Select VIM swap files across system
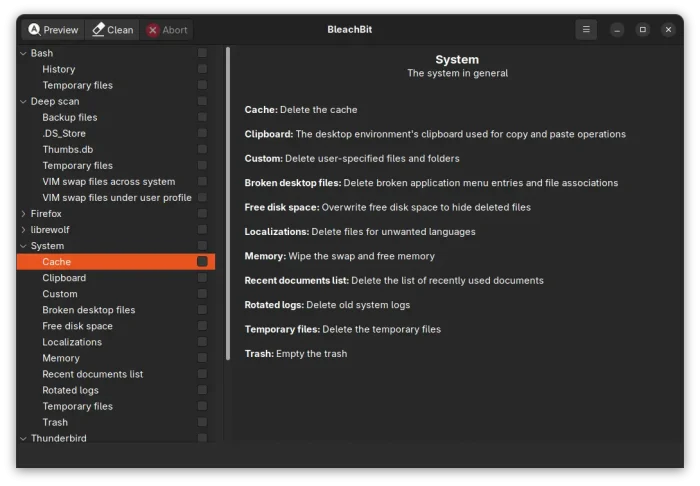The image size is (700, 486). (x=108, y=182)
